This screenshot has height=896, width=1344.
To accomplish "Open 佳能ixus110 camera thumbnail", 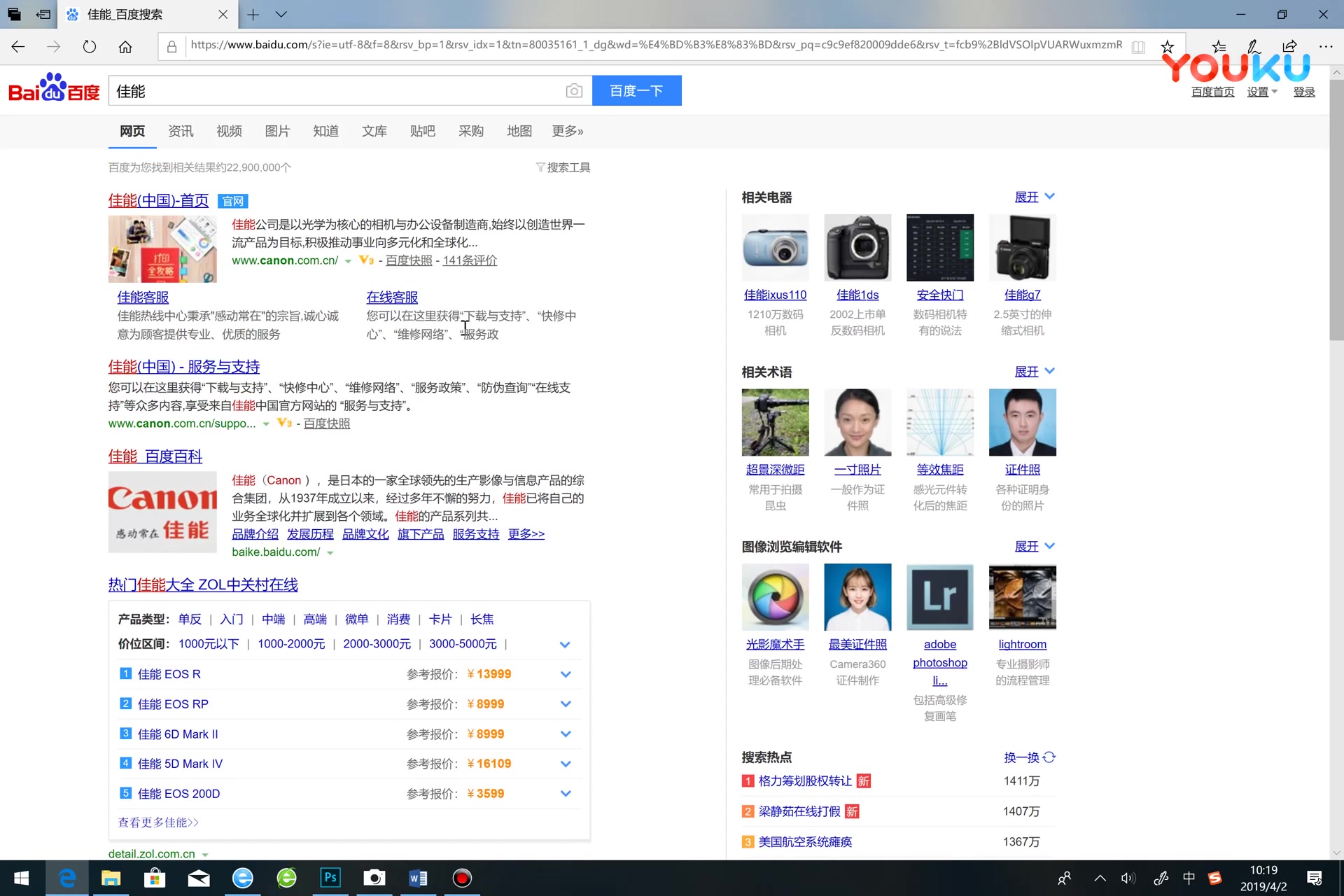I will tap(775, 248).
